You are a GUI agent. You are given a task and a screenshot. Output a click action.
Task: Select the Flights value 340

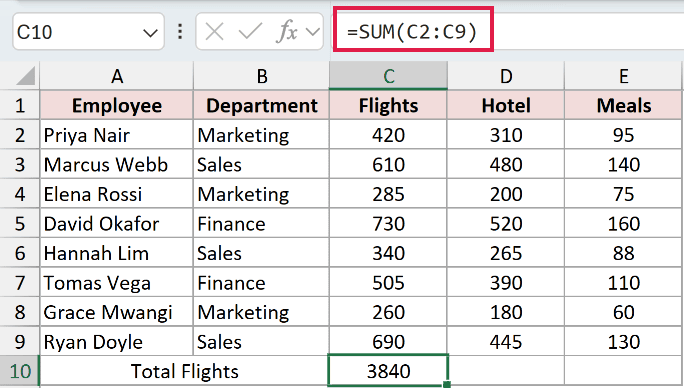pyautogui.click(x=388, y=253)
